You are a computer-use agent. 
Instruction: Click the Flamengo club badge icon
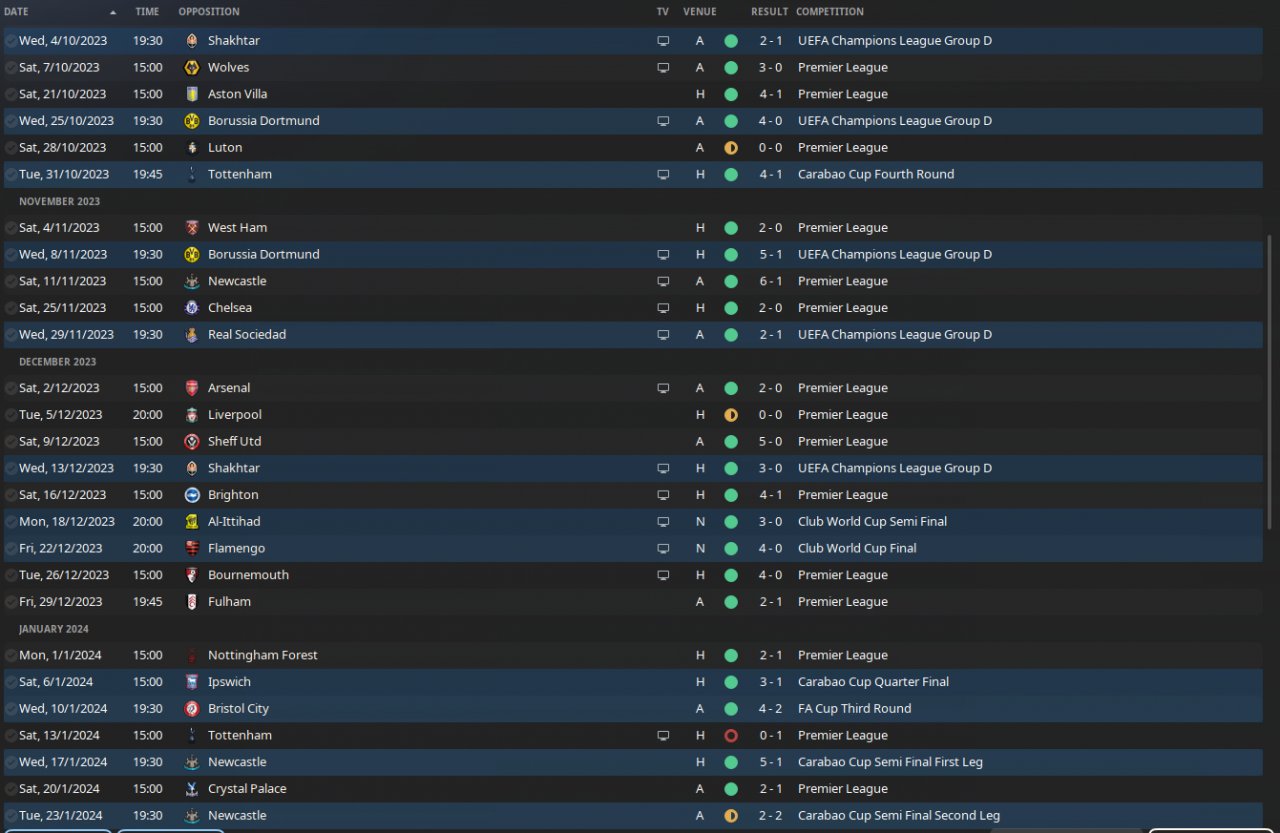192,548
